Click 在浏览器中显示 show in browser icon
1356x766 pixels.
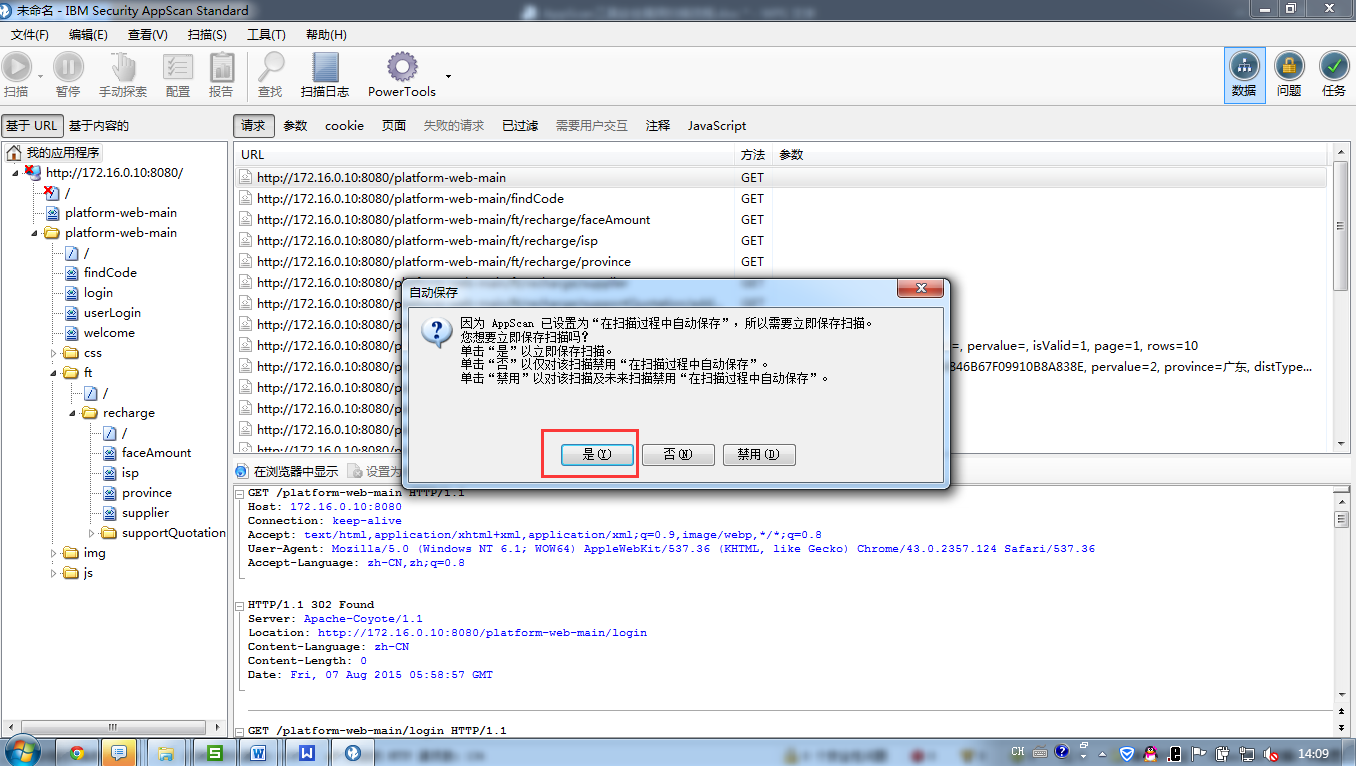pos(242,472)
